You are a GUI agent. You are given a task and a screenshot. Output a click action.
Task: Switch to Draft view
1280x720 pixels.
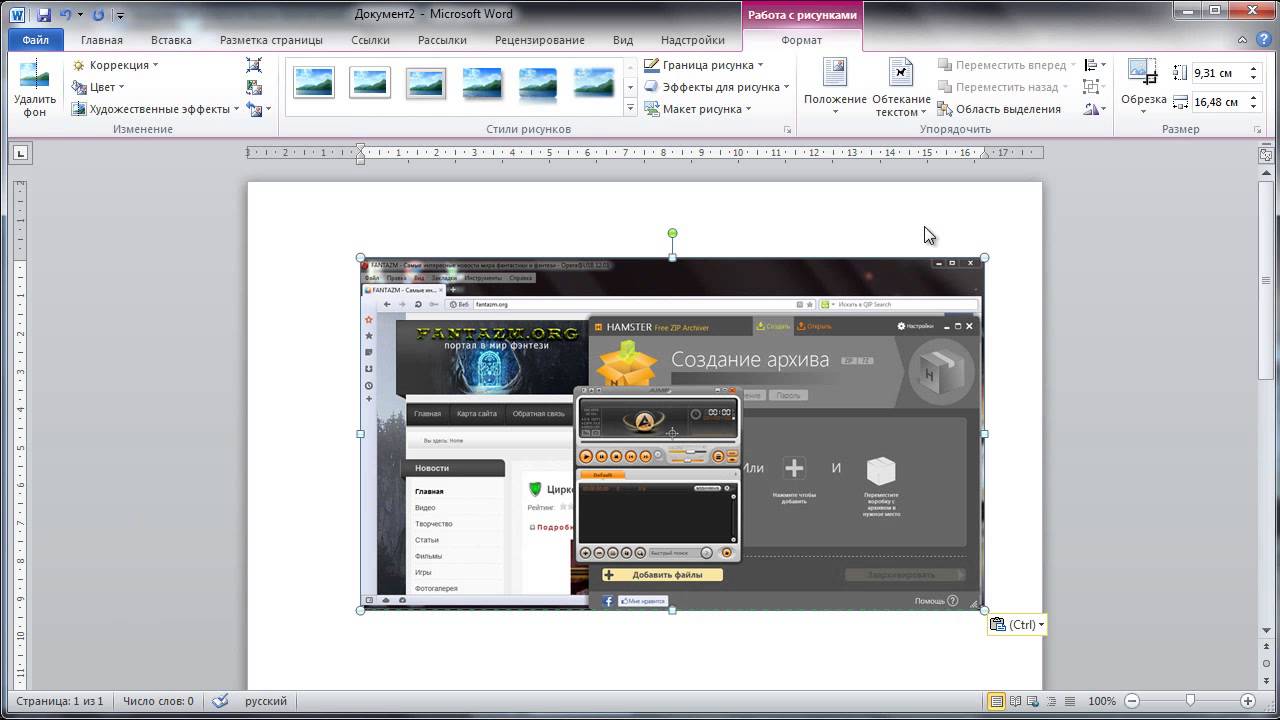[1069, 701]
